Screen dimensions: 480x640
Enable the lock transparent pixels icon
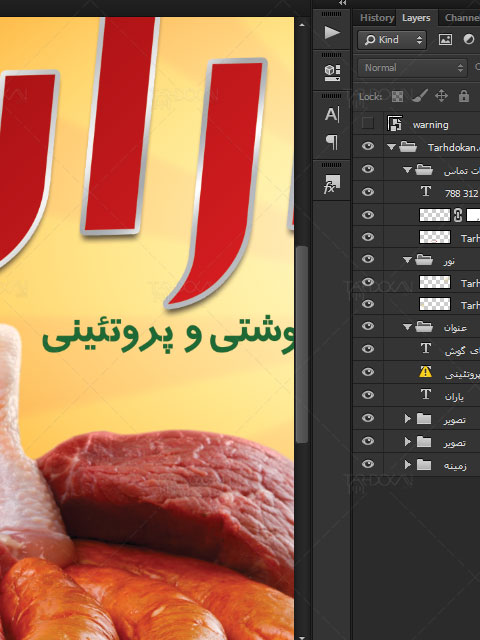pyautogui.click(x=397, y=96)
